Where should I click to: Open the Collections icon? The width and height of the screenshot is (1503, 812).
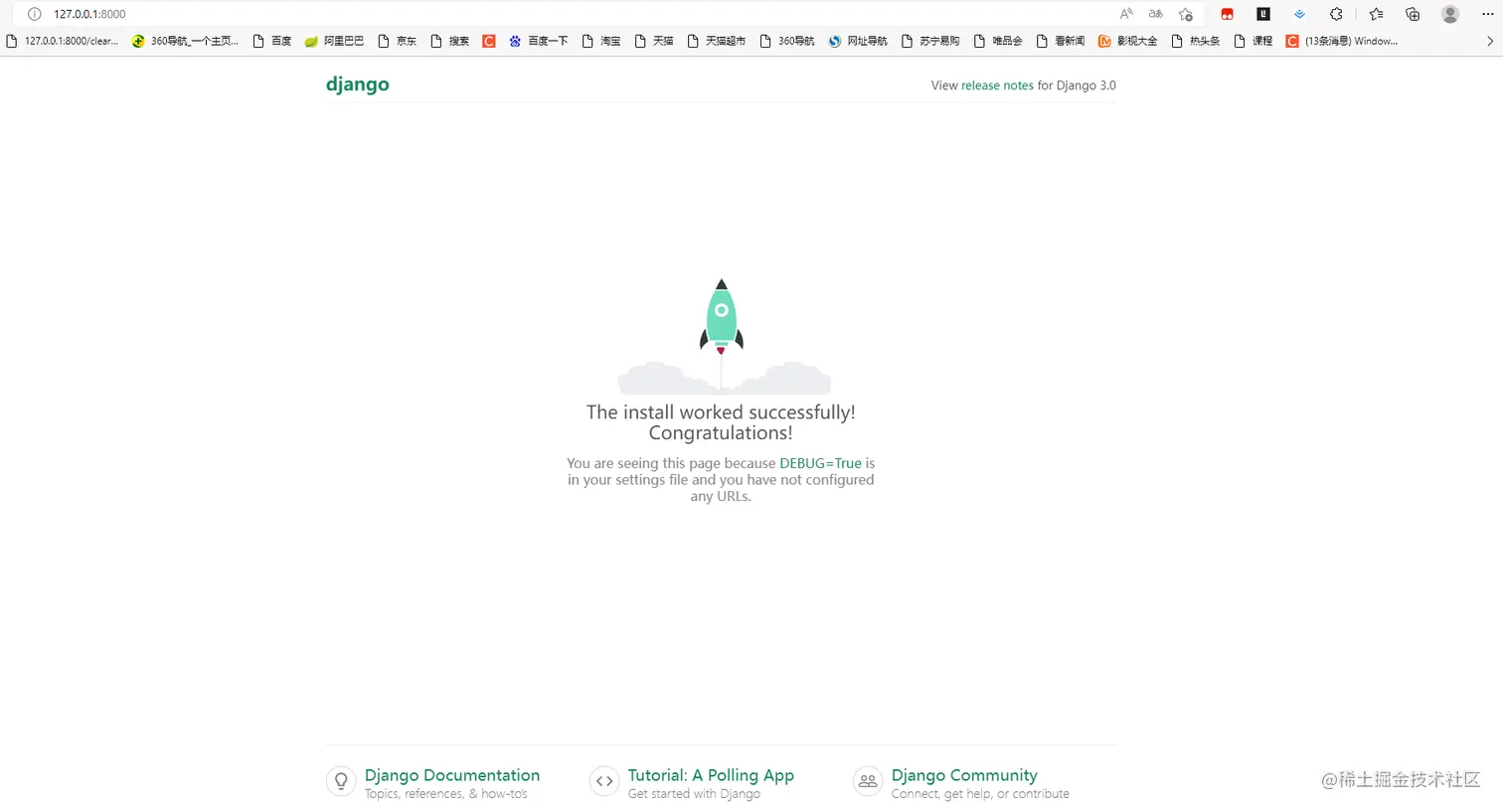pyautogui.click(x=1413, y=14)
